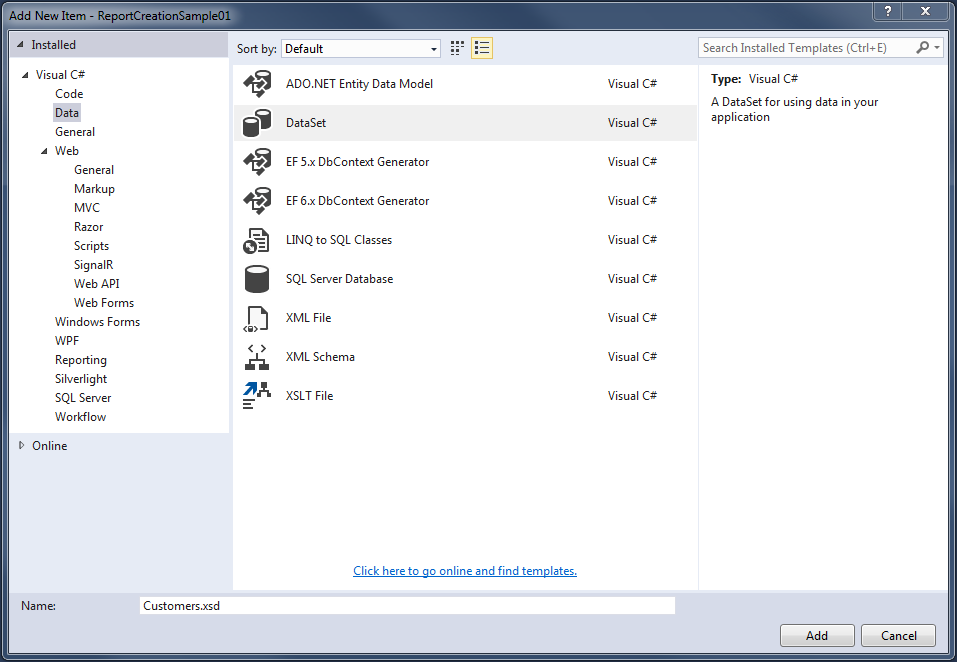957x662 pixels.
Task: Open the search options dropdown arrow
Action: (x=937, y=48)
